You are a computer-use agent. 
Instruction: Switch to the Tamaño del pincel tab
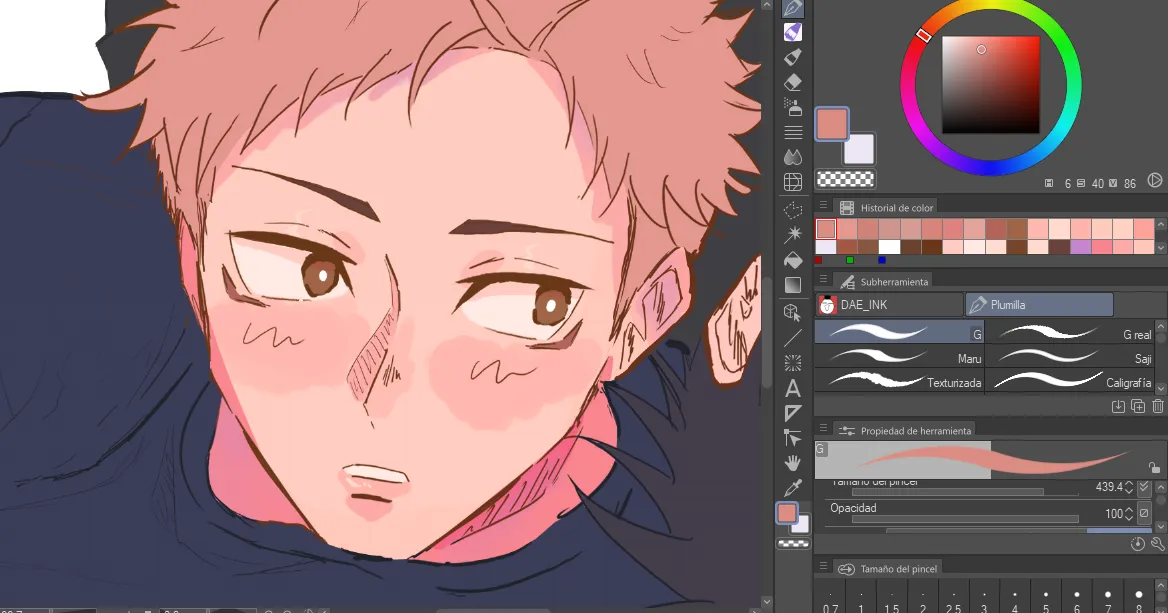pos(887,568)
